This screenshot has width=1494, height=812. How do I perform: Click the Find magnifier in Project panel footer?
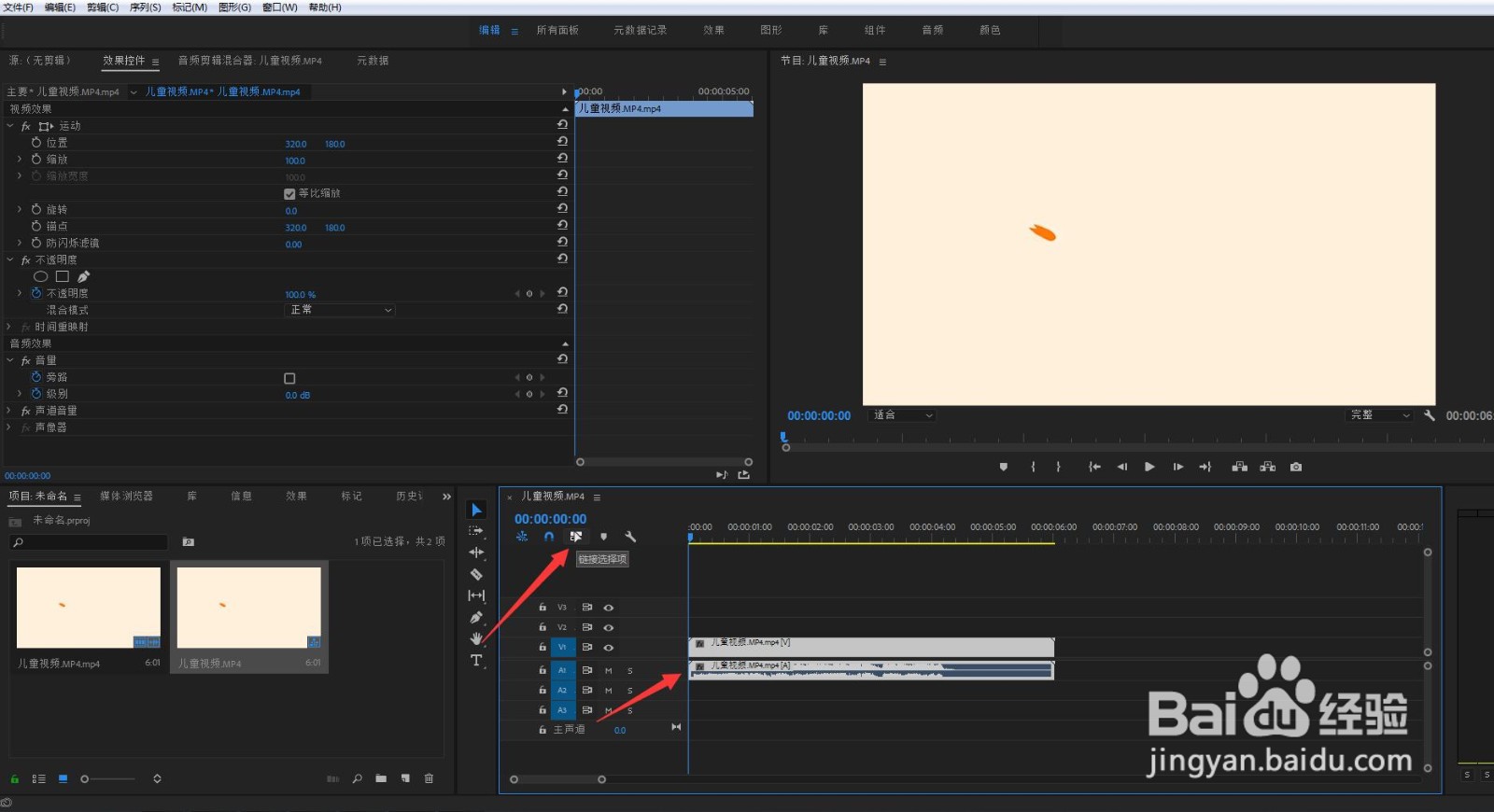click(x=357, y=778)
